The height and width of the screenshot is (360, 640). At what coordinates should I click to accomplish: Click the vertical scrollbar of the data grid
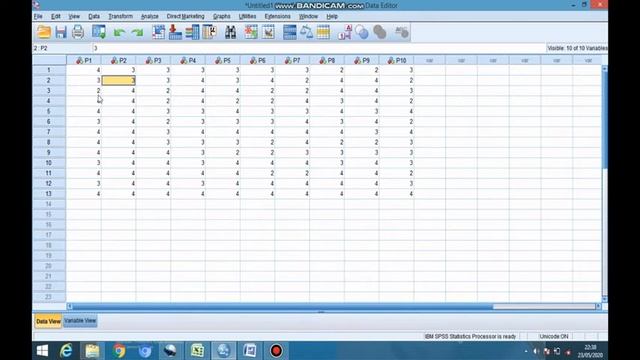tap(604, 120)
